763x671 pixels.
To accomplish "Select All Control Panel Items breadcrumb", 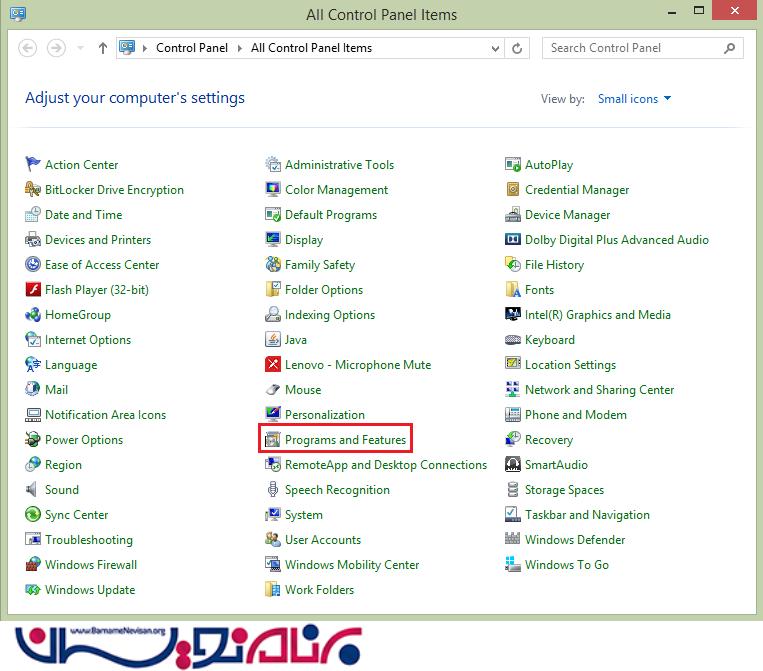I will [311, 48].
